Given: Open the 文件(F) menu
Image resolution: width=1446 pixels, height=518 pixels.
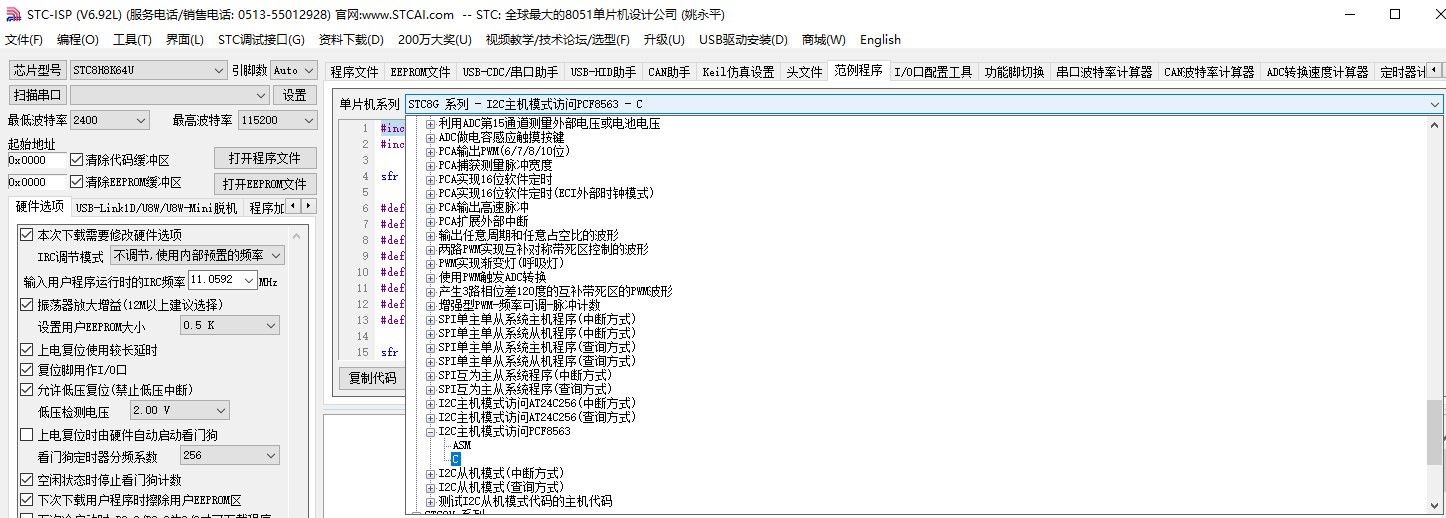Looking at the screenshot, I should tap(24, 40).
